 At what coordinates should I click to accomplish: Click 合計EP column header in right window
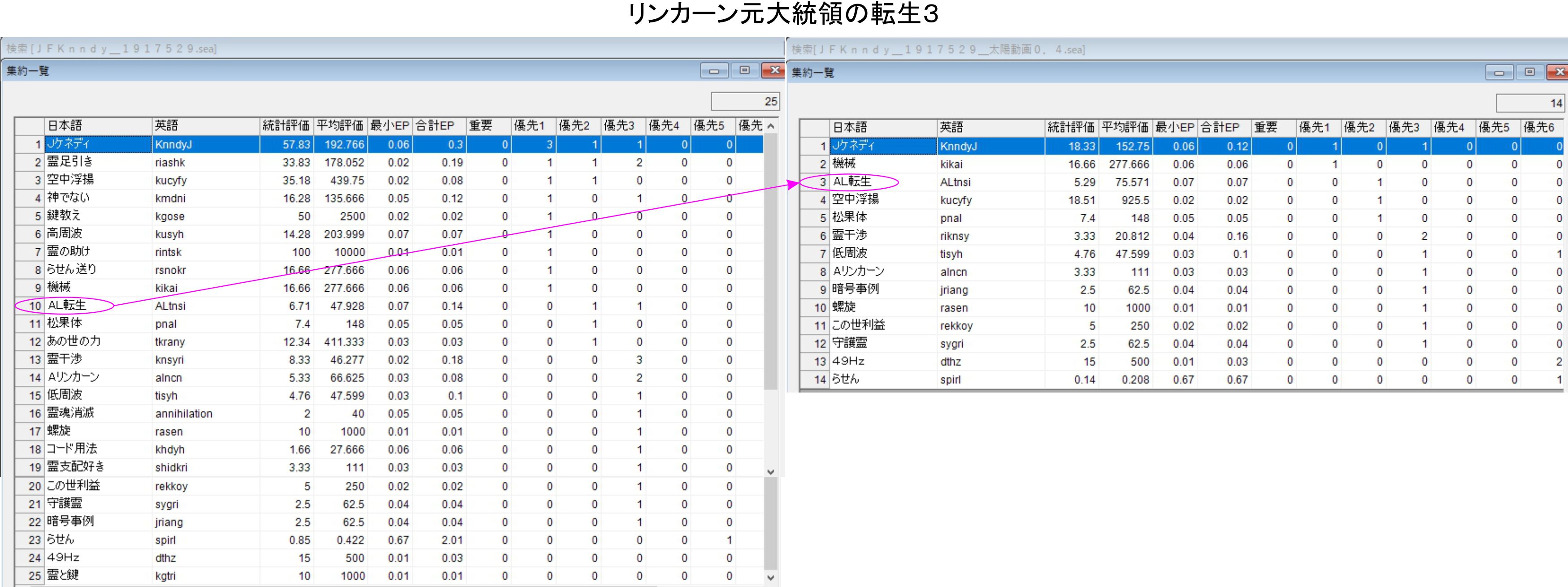point(1224,128)
